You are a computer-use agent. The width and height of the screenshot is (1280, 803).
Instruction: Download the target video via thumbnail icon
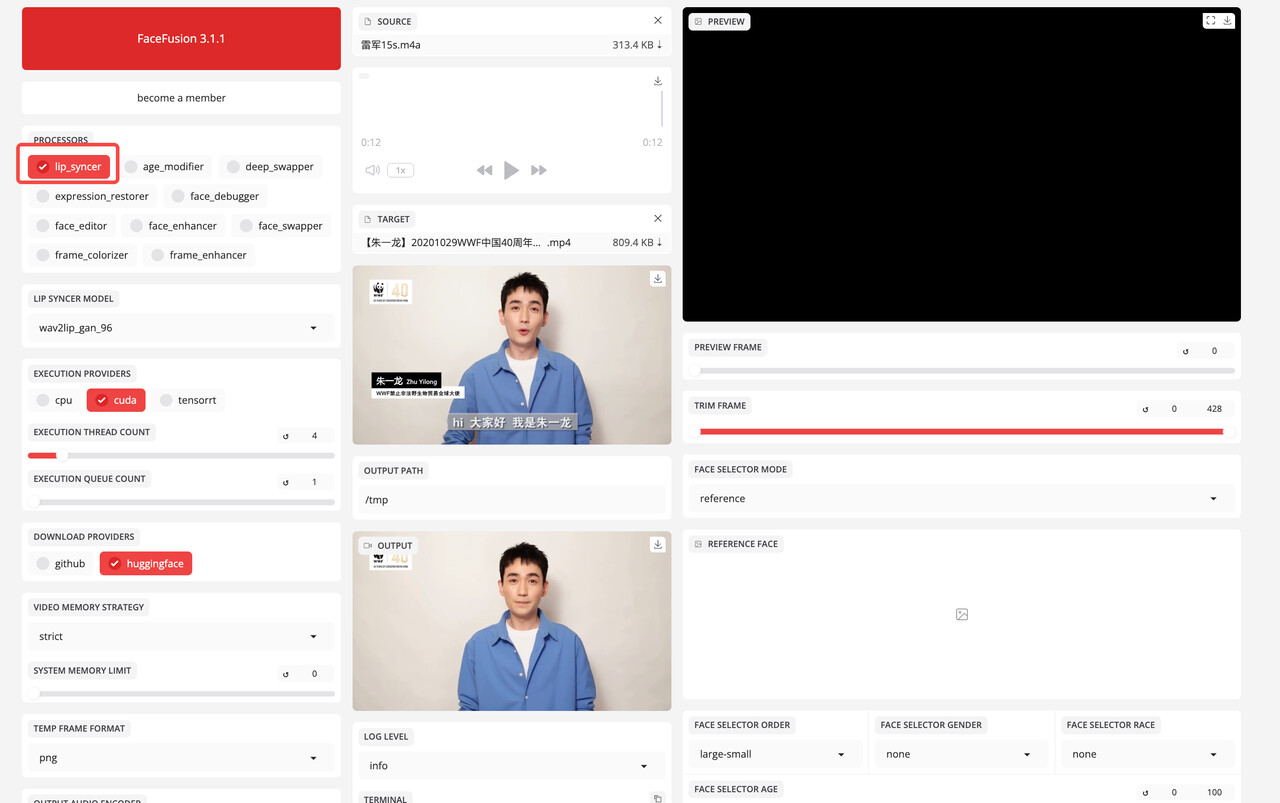(657, 279)
